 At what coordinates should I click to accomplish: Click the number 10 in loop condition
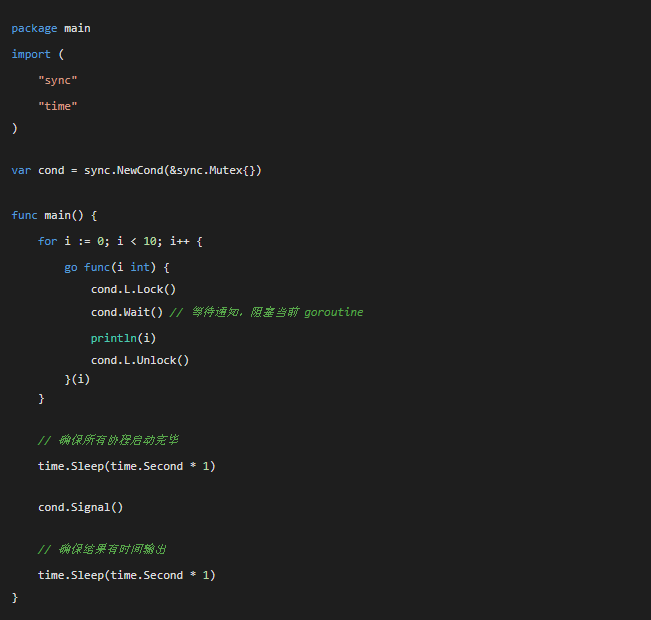click(152, 241)
